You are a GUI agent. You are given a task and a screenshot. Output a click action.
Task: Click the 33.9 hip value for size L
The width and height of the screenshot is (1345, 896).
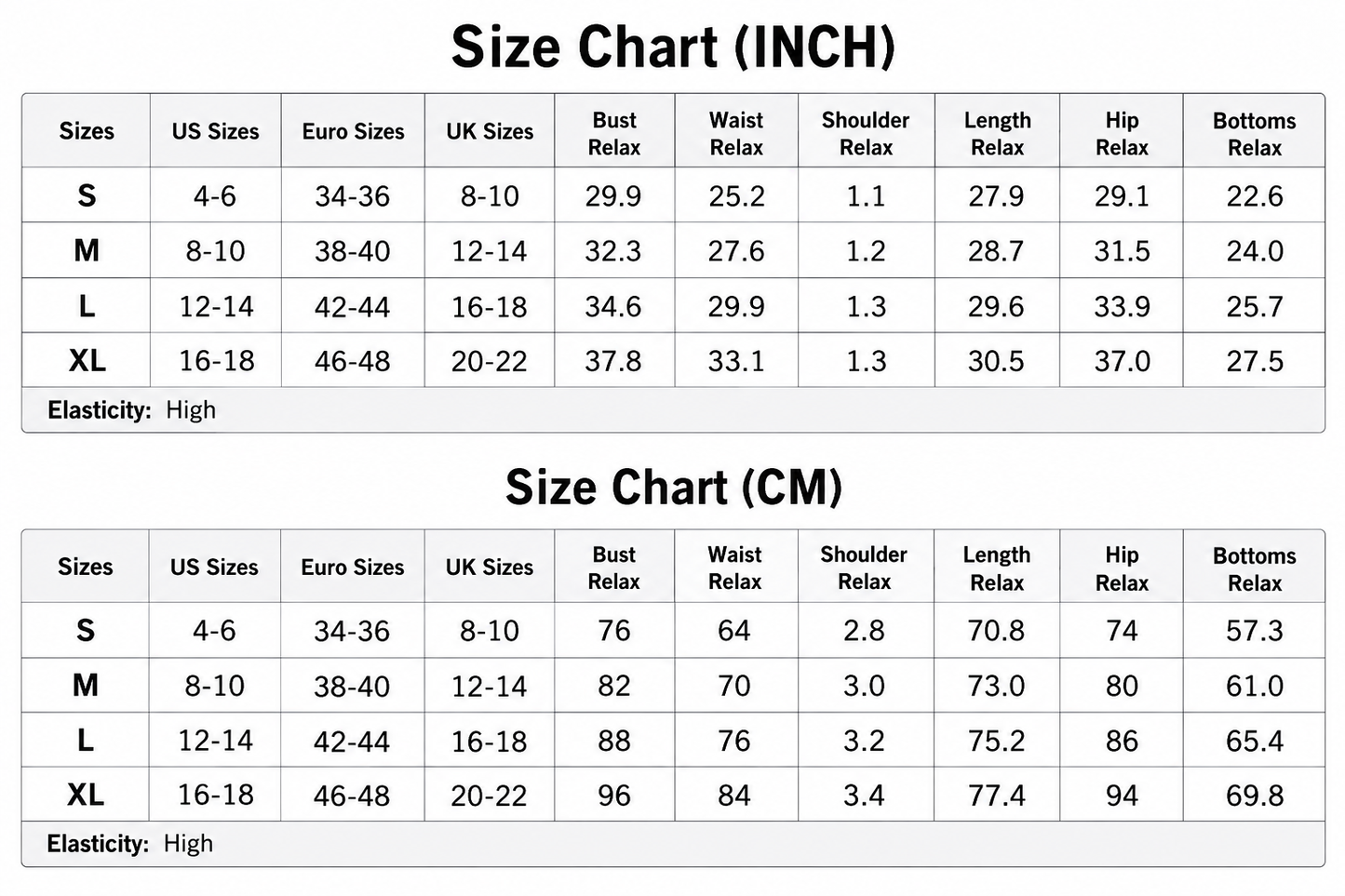1122,307
